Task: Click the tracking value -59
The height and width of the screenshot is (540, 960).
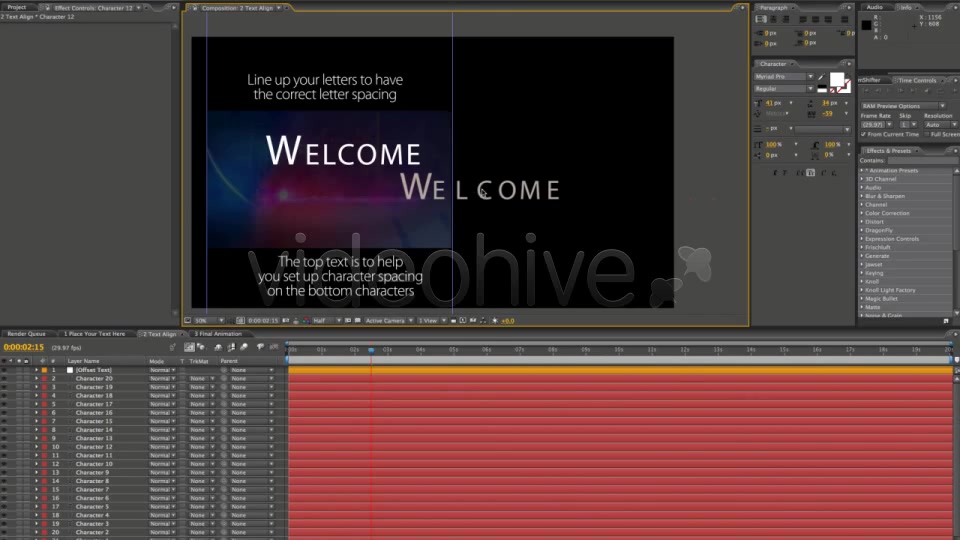Action: 828,114
